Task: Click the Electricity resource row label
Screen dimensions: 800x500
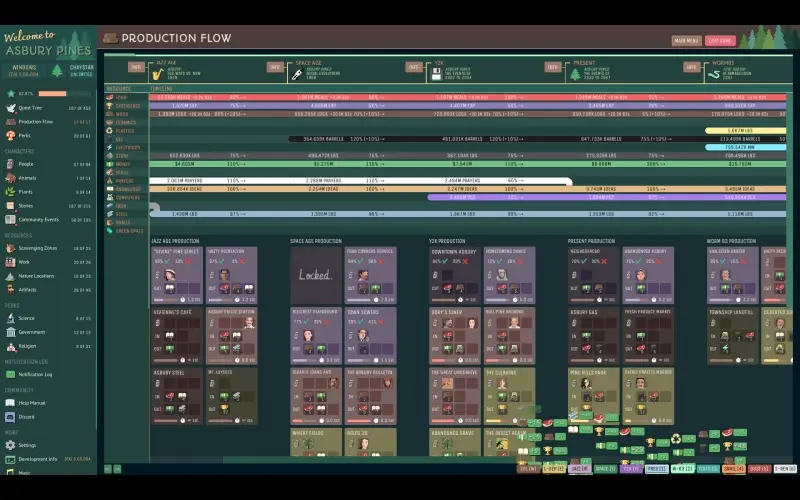Action: coord(128,147)
